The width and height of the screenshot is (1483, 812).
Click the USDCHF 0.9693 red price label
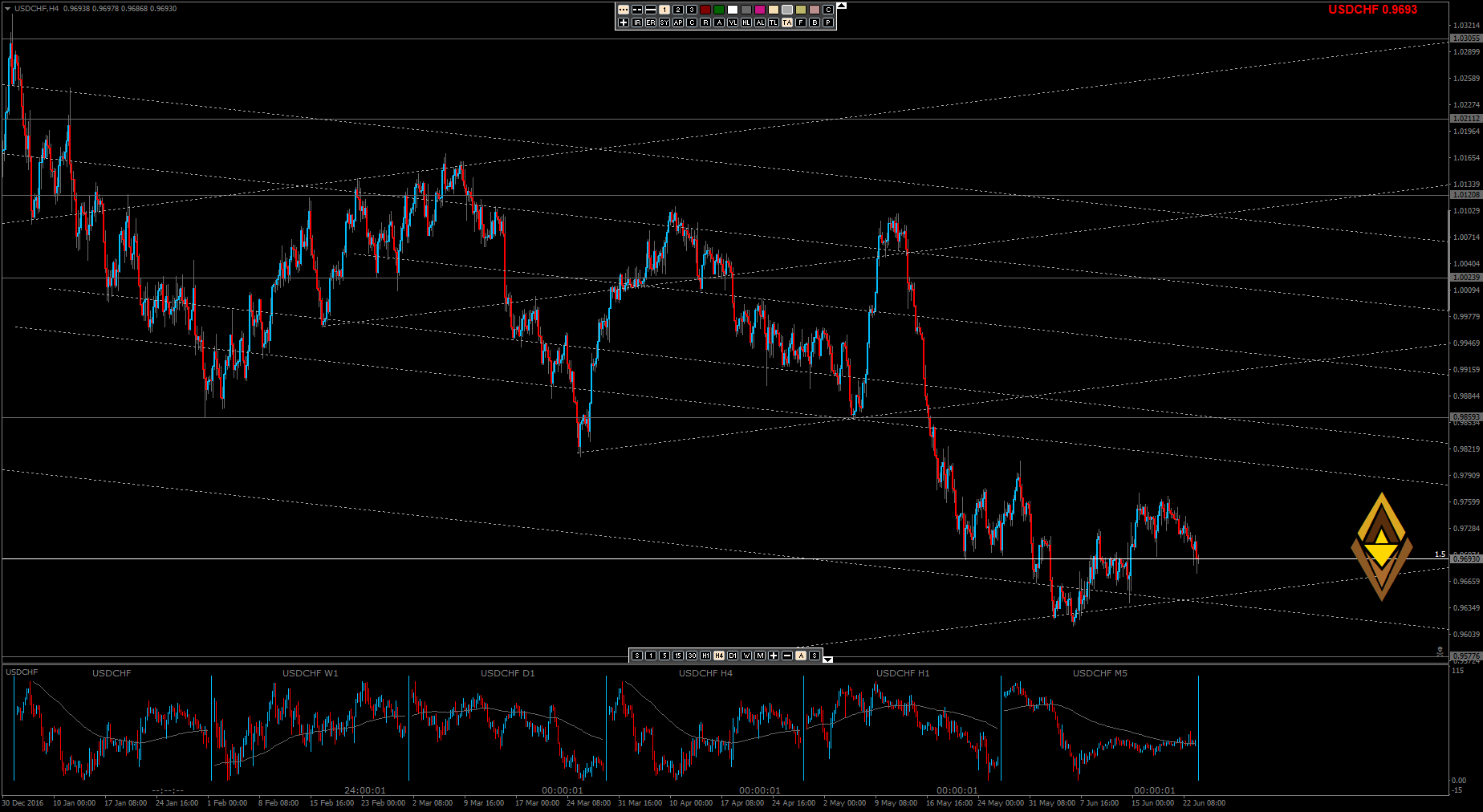1372,10
